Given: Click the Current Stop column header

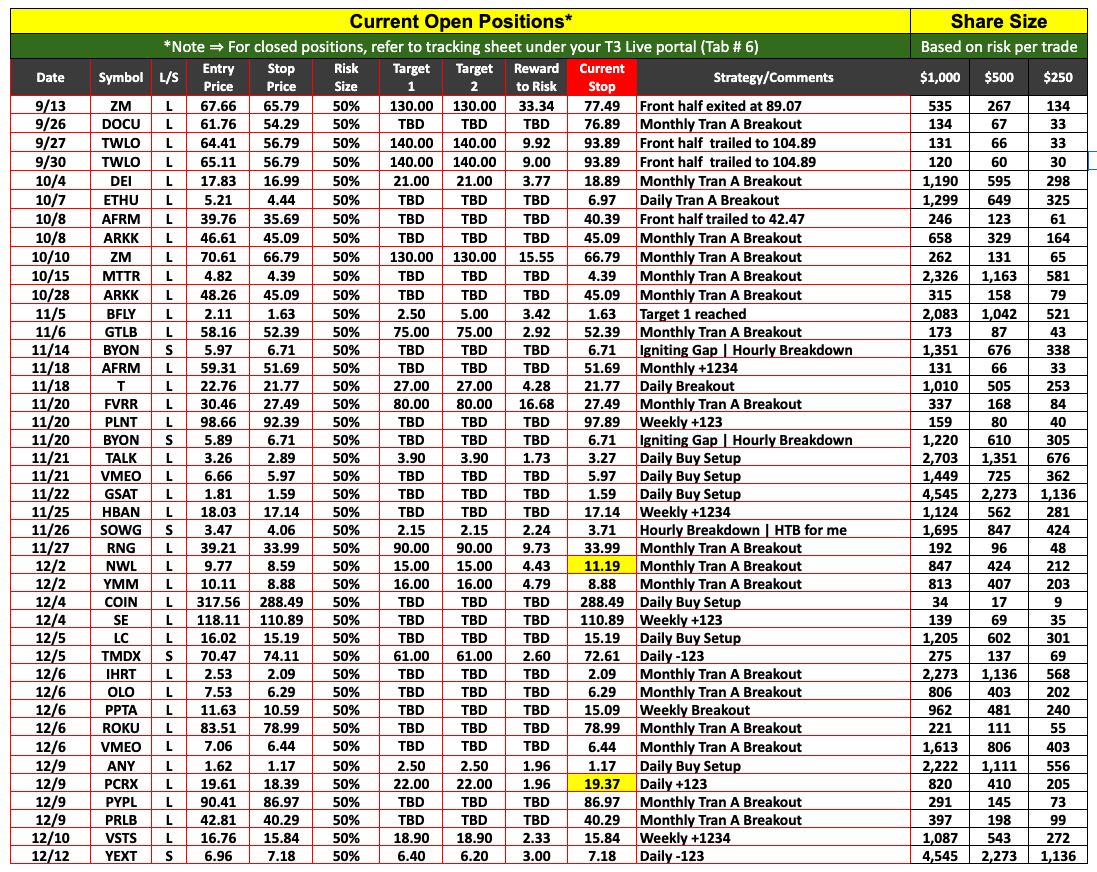Looking at the screenshot, I should pyautogui.click(x=601, y=77).
